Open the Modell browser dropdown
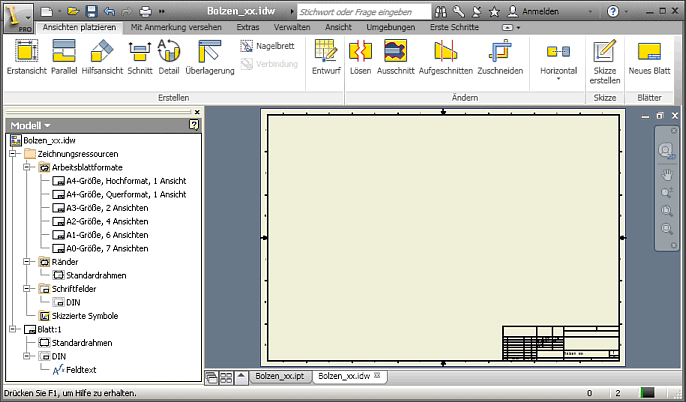Viewport: 686px width, 402px height. tap(34, 125)
